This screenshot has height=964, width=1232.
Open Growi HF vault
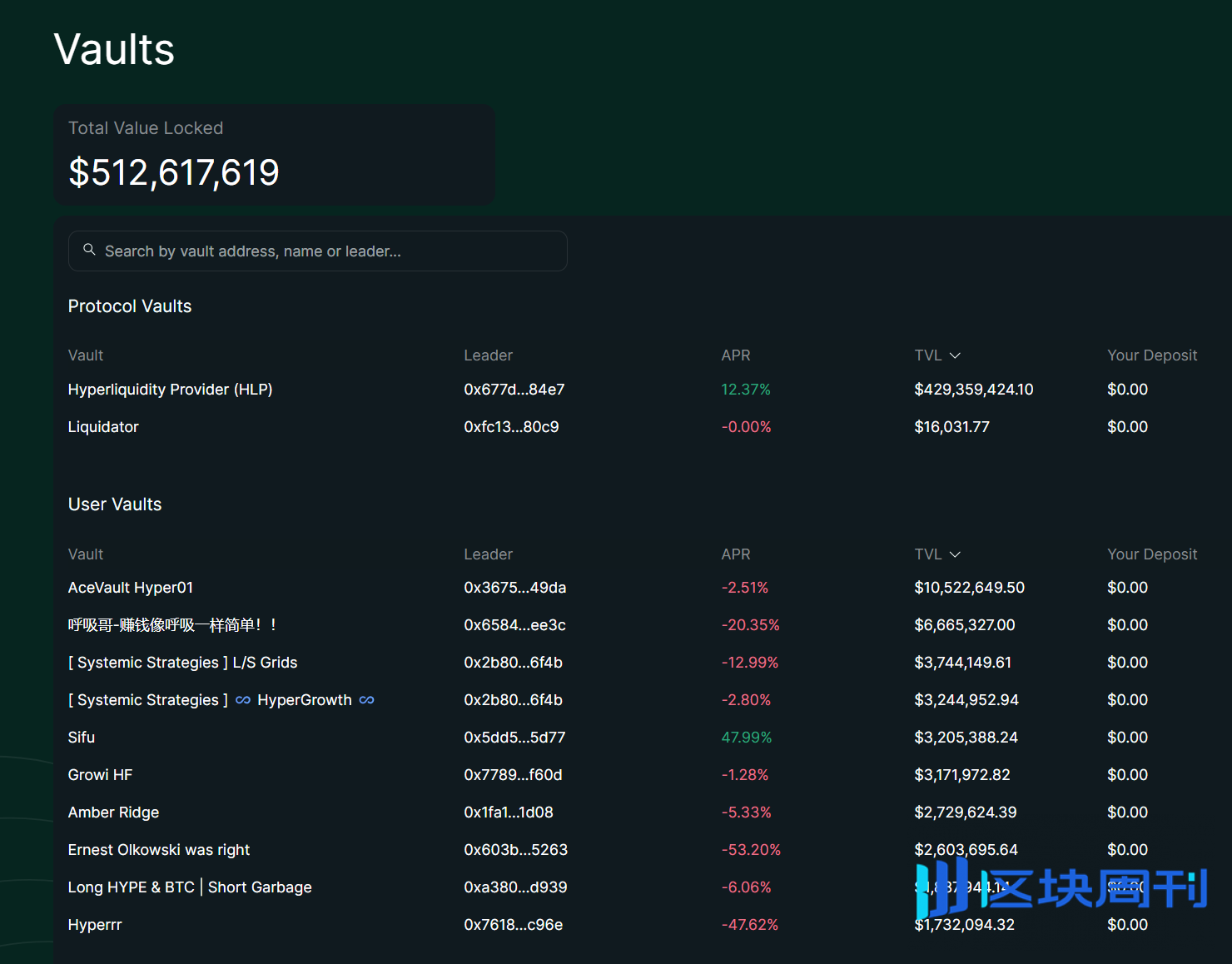pos(100,775)
